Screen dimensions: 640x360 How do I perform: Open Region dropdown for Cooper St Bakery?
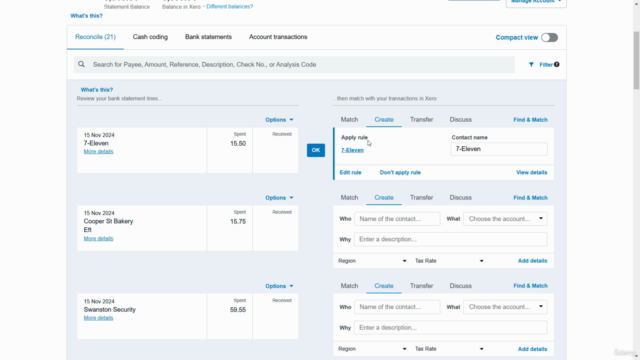coord(372,261)
